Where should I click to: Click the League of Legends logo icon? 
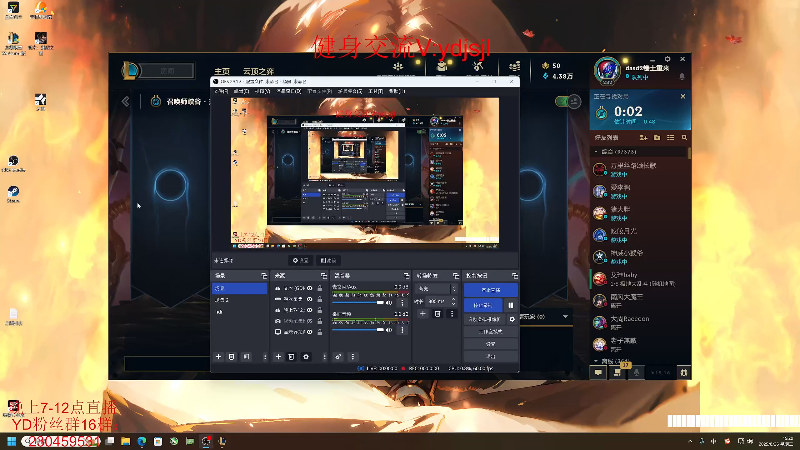click(130, 70)
